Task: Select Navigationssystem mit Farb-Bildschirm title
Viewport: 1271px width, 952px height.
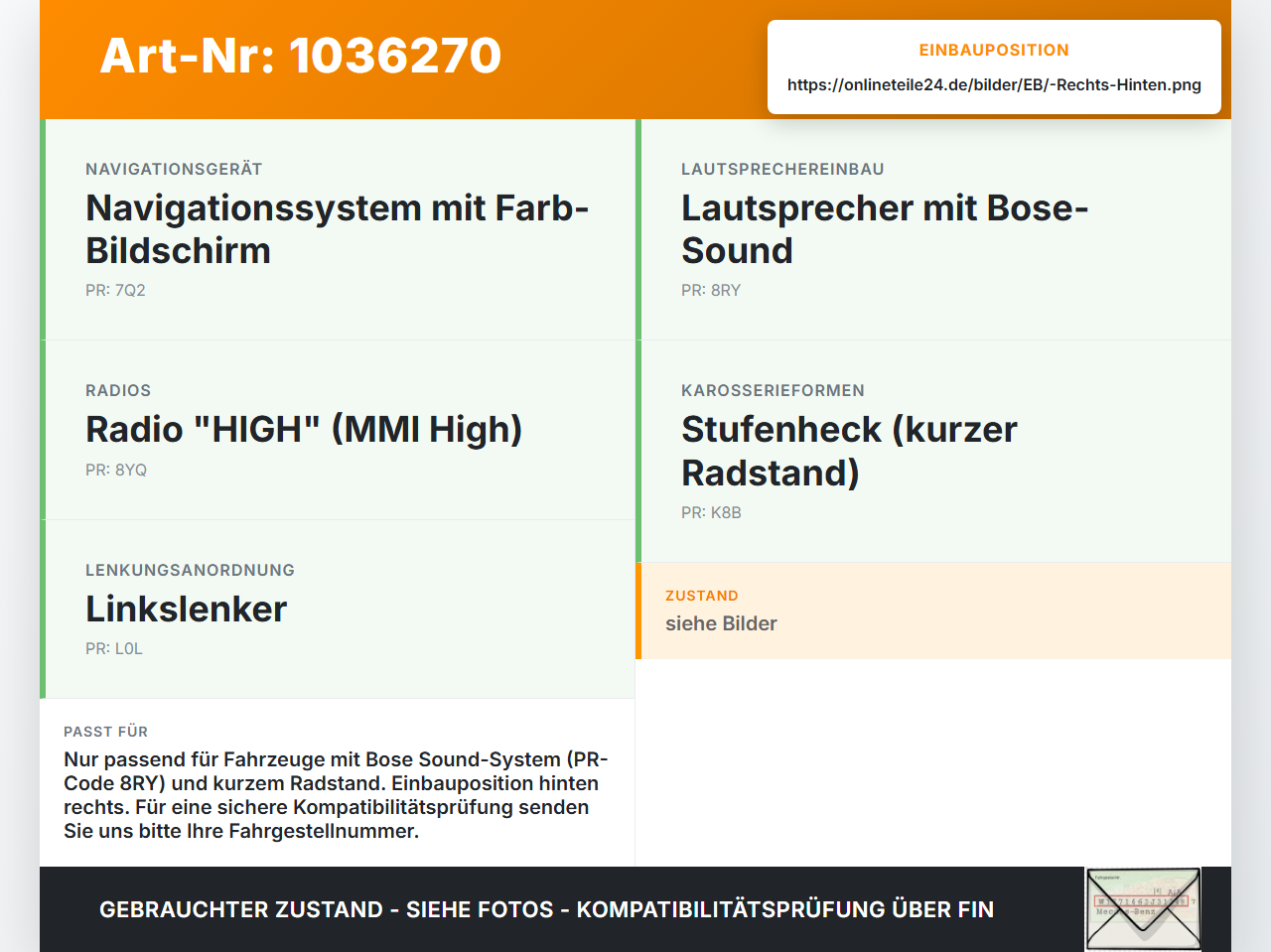Action: point(338,229)
